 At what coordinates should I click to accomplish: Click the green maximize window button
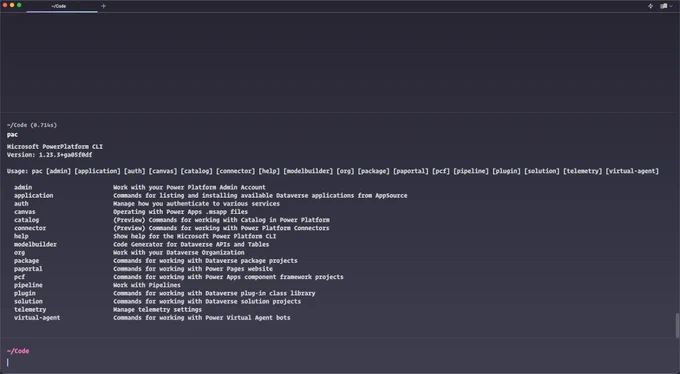(19, 5)
